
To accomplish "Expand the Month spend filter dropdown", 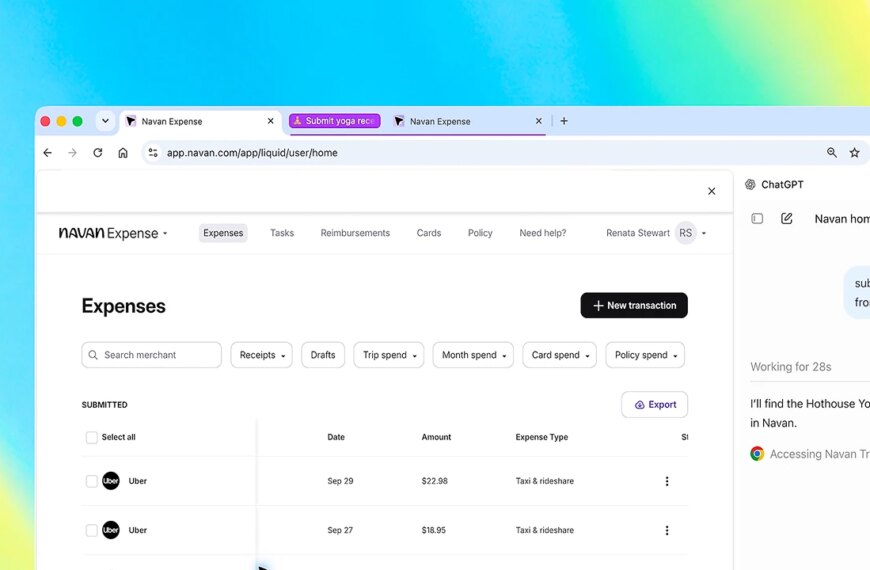I will point(473,355).
